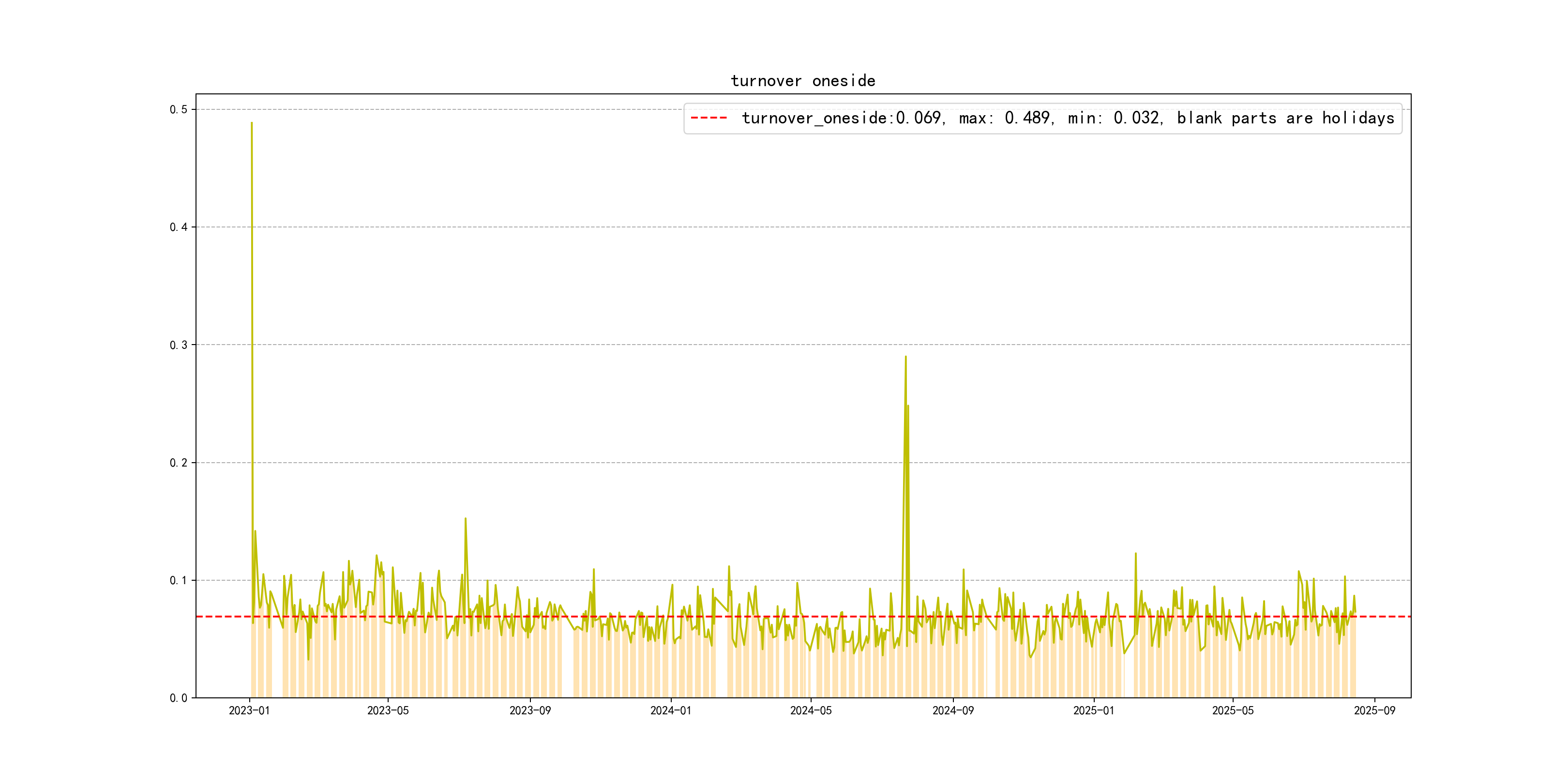Click the 2024-01 x-axis label

pyautogui.click(x=670, y=710)
